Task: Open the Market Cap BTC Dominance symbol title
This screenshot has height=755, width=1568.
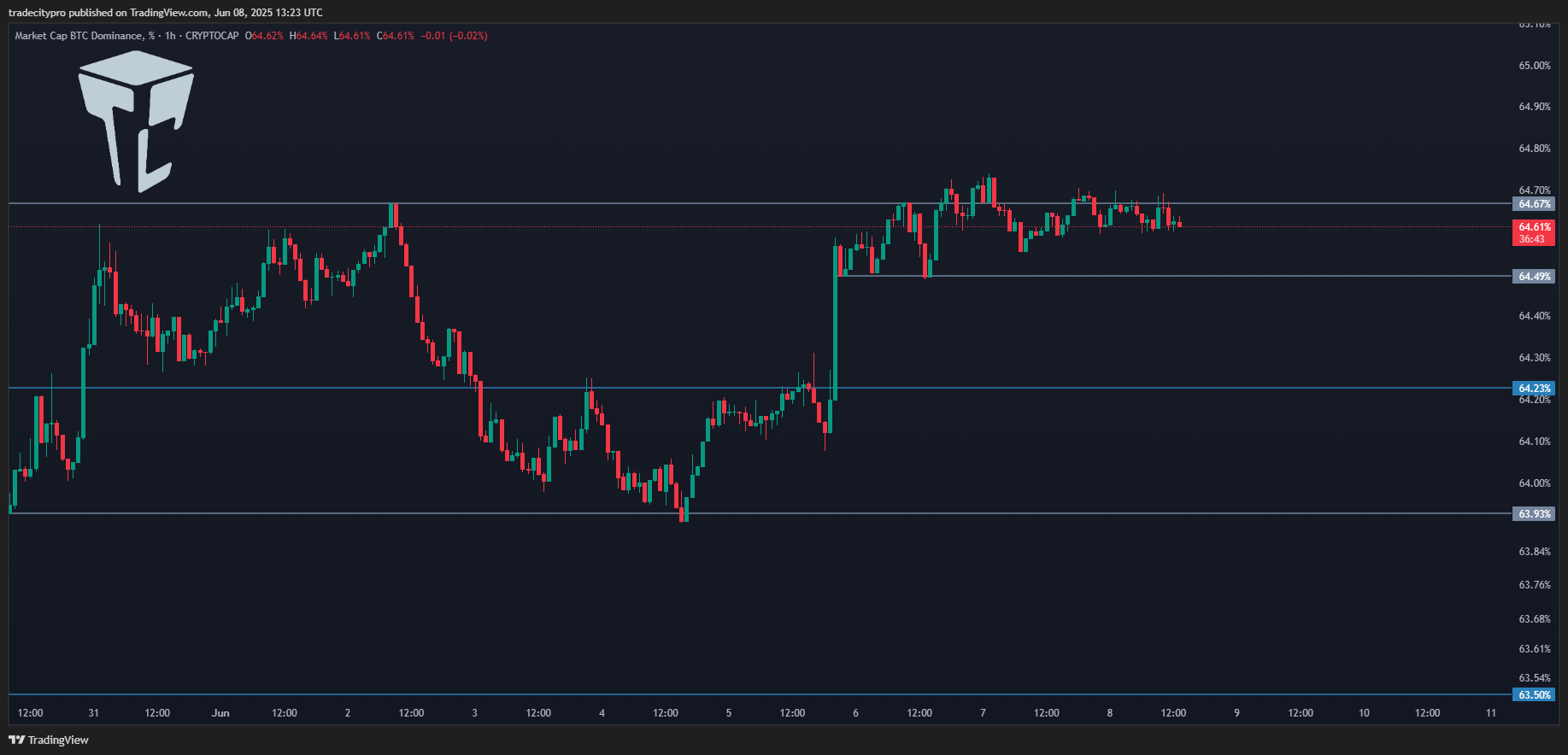Action: click(x=85, y=36)
